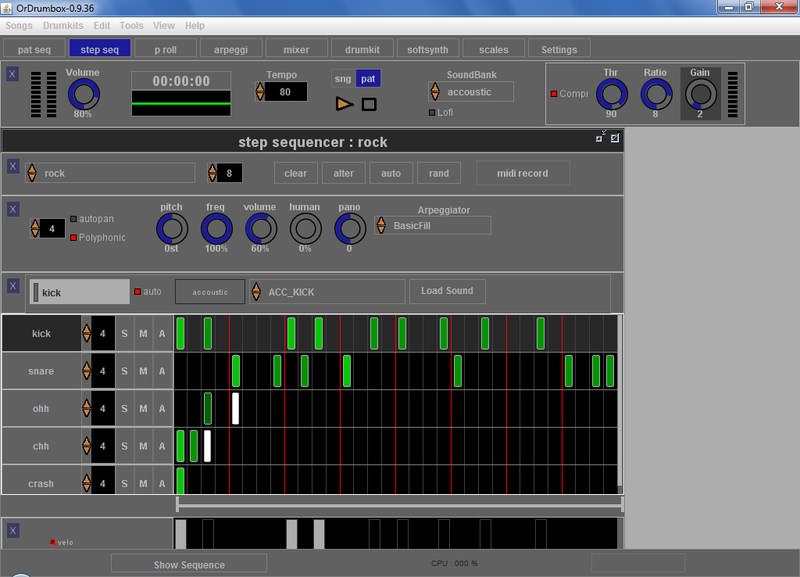Image resolution: width=800 pixels, height=577 pixels.
Task: Mute the crash track
Action: (143, 483)
